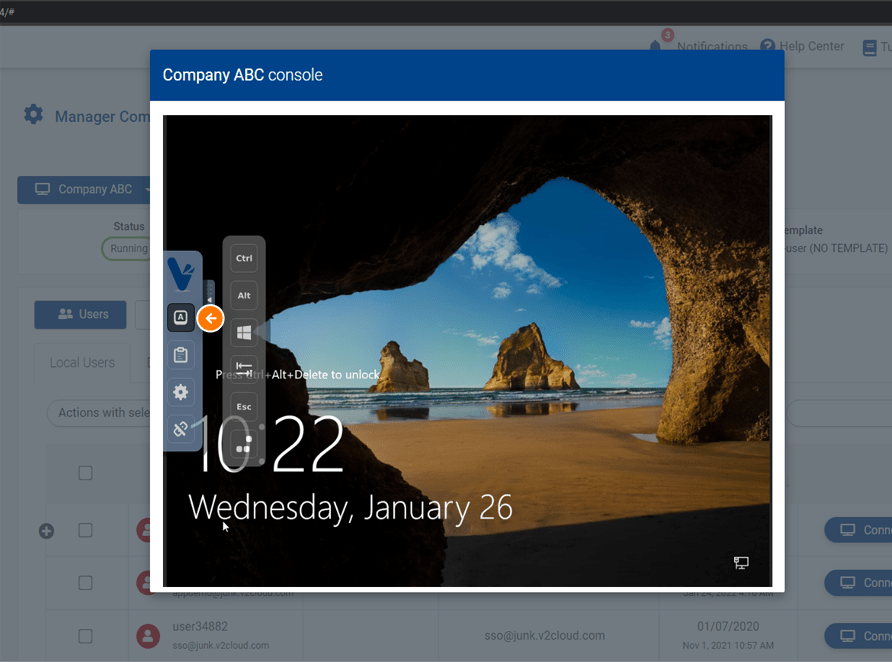Open the clipboard panel in console sidebar
The image size is (892, 662).
(x=181, y=355)
